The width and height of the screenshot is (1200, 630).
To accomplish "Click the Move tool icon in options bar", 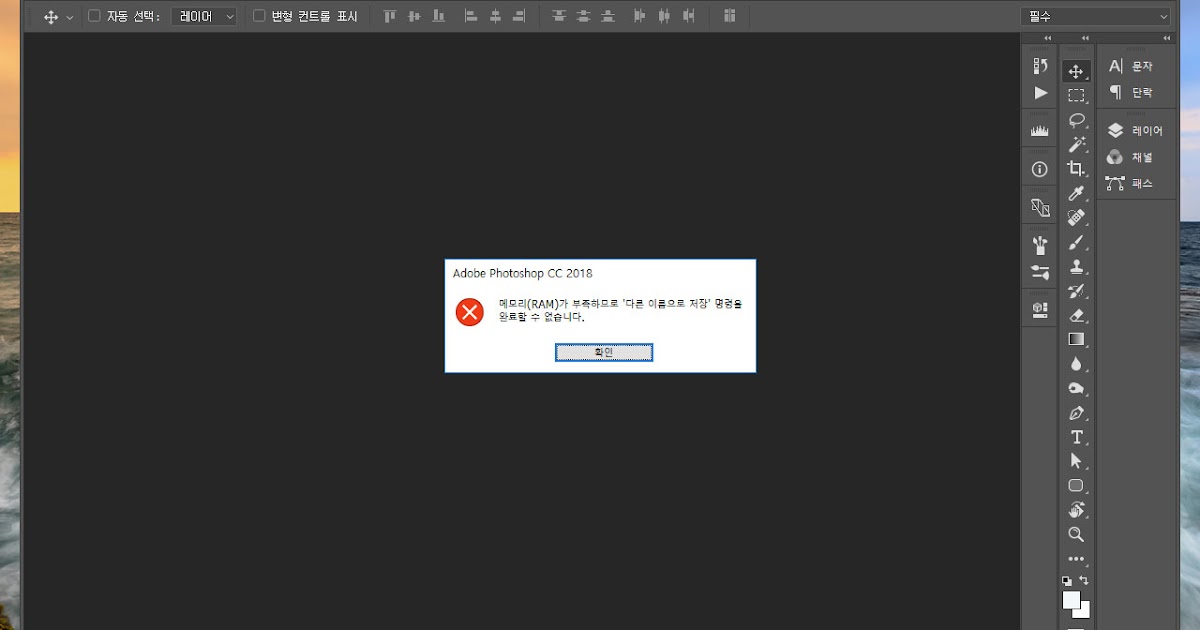I will pos(51,17).
